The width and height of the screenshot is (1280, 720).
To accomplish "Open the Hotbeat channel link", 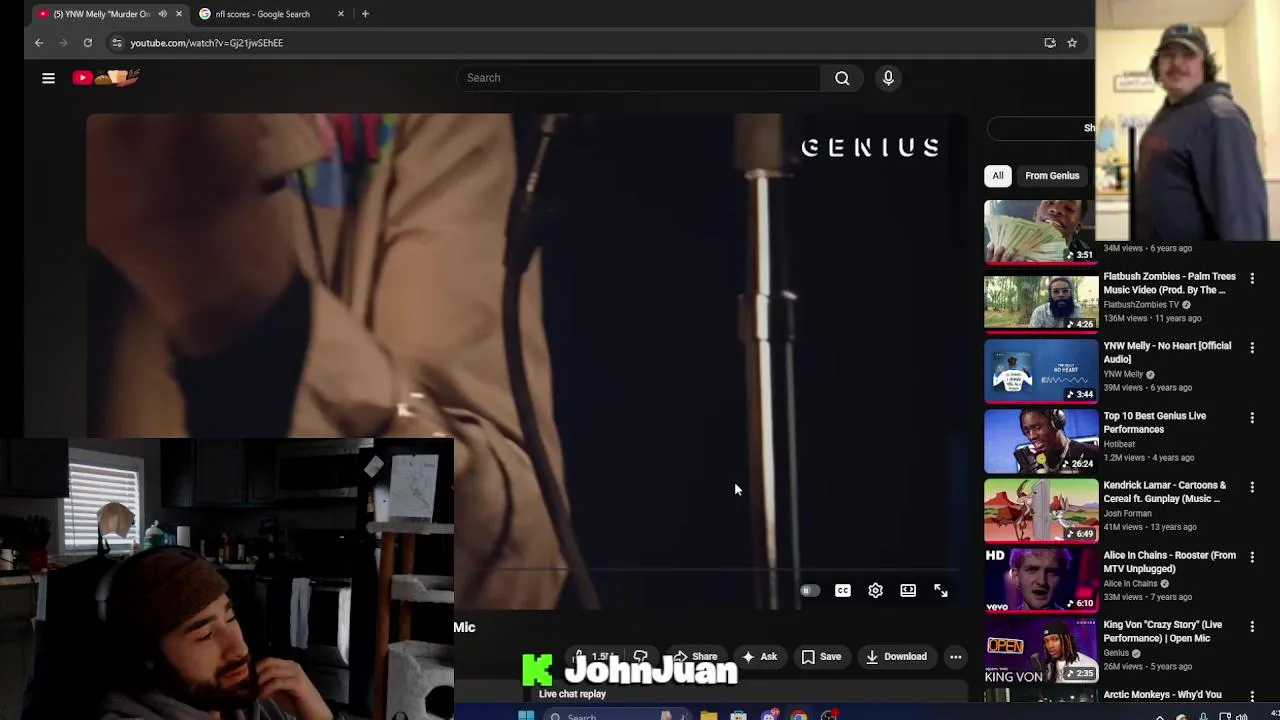I will (1119, 444).
